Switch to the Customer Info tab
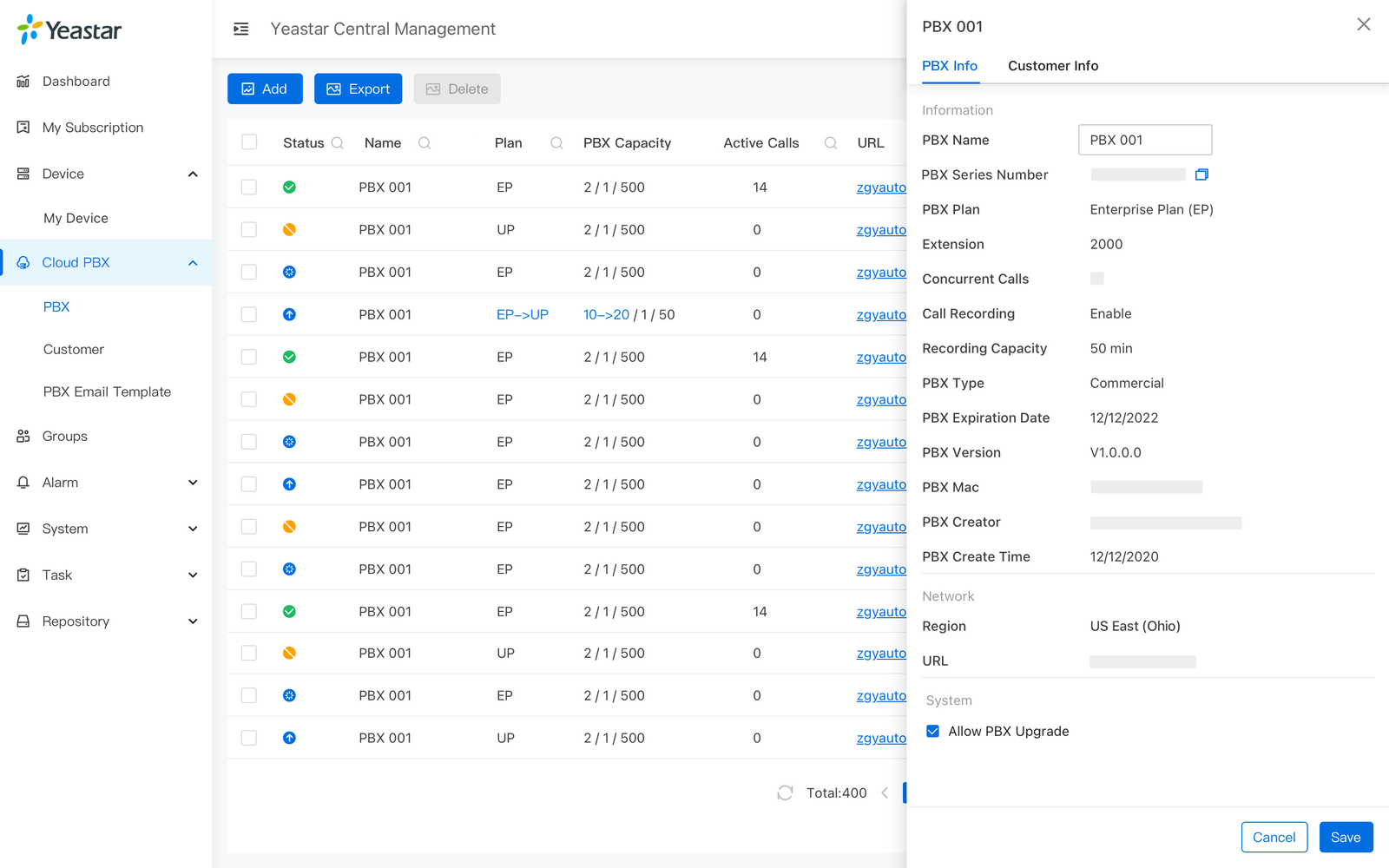This screenshot has width=1389, height=868. (1053, 66)
